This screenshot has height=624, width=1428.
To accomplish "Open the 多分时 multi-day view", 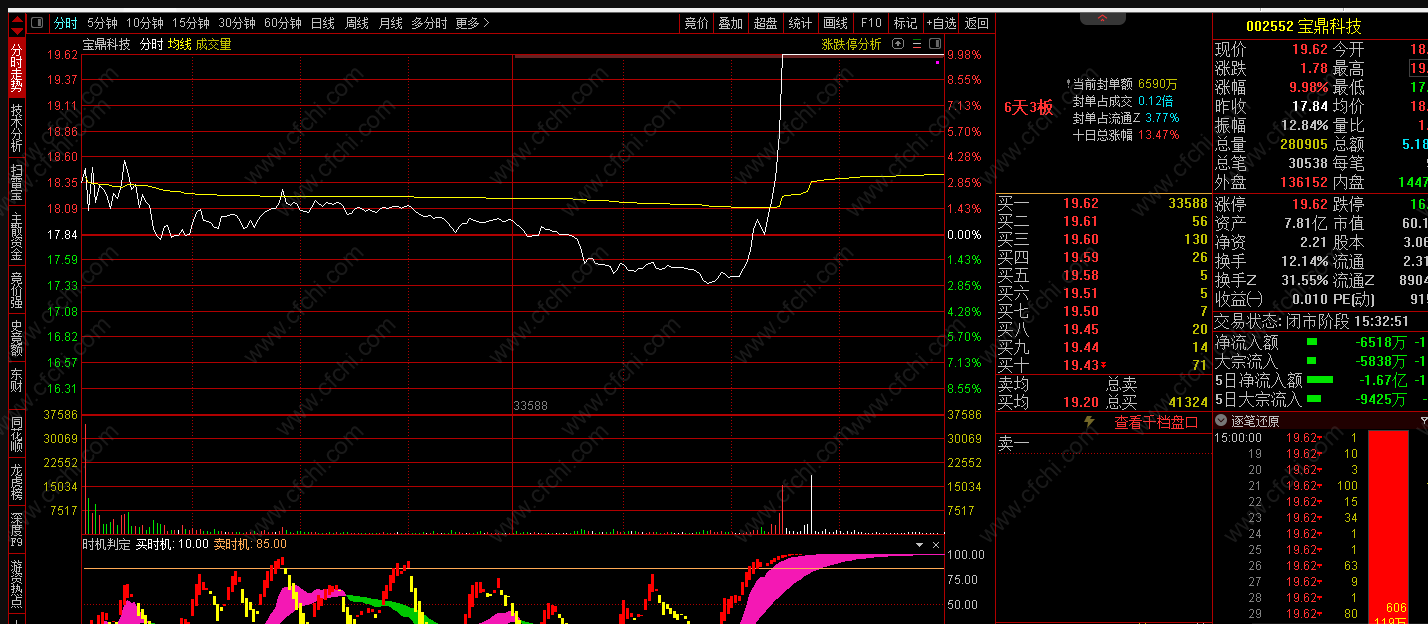I will 429,23.
